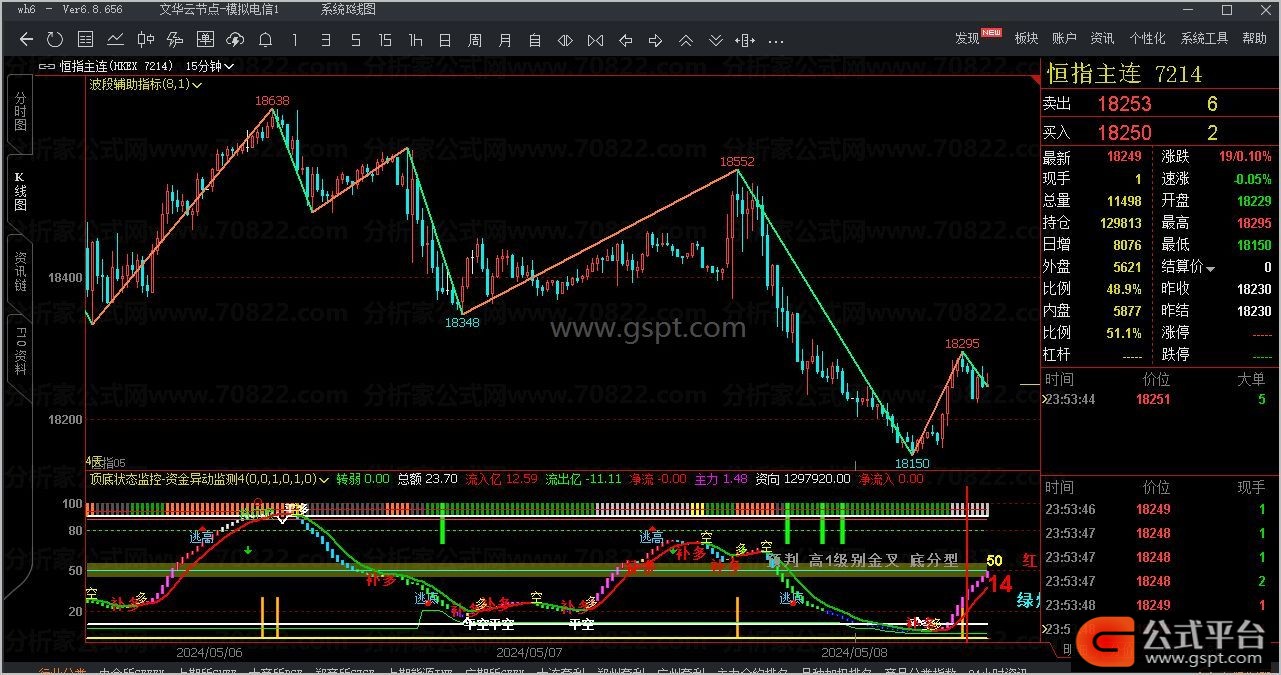Click the 卖出 price 18253
The height and width of the screenshot is (675, 1281).
tap(1124, 104)
